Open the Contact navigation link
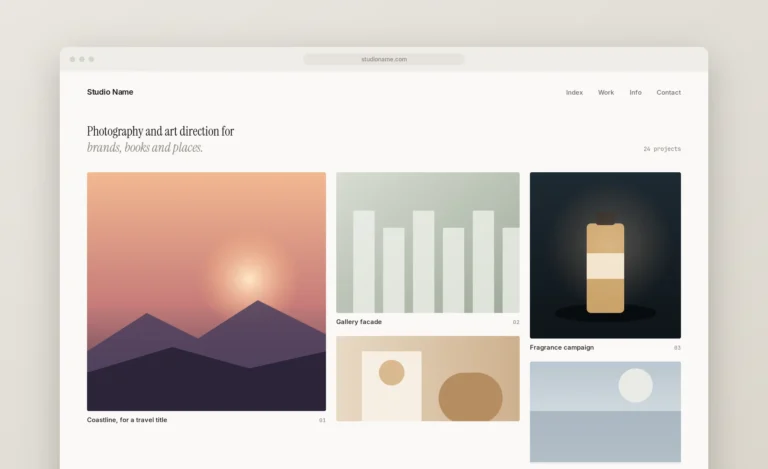 pyautogui.click(x=669, y=93)
